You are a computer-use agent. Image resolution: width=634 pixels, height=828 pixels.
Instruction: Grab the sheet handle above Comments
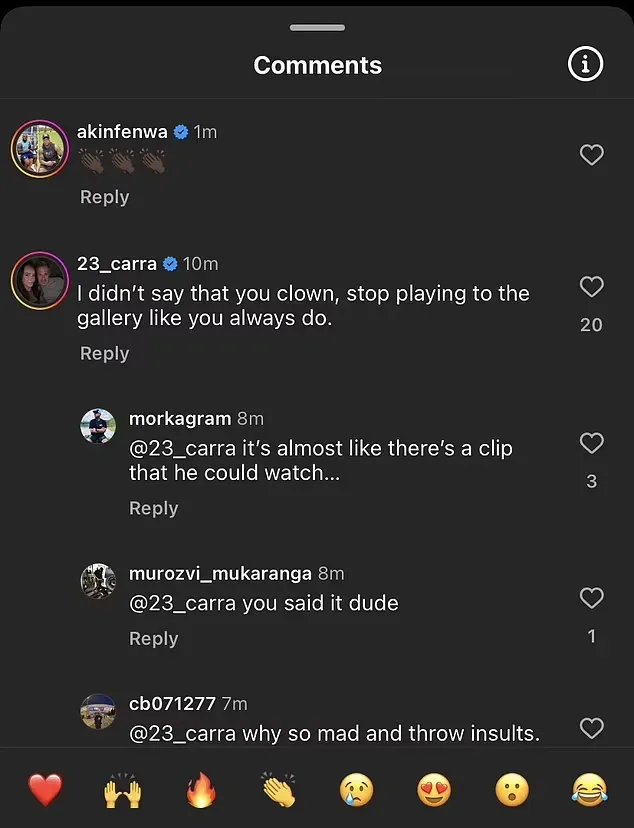[x=317, y=27]
